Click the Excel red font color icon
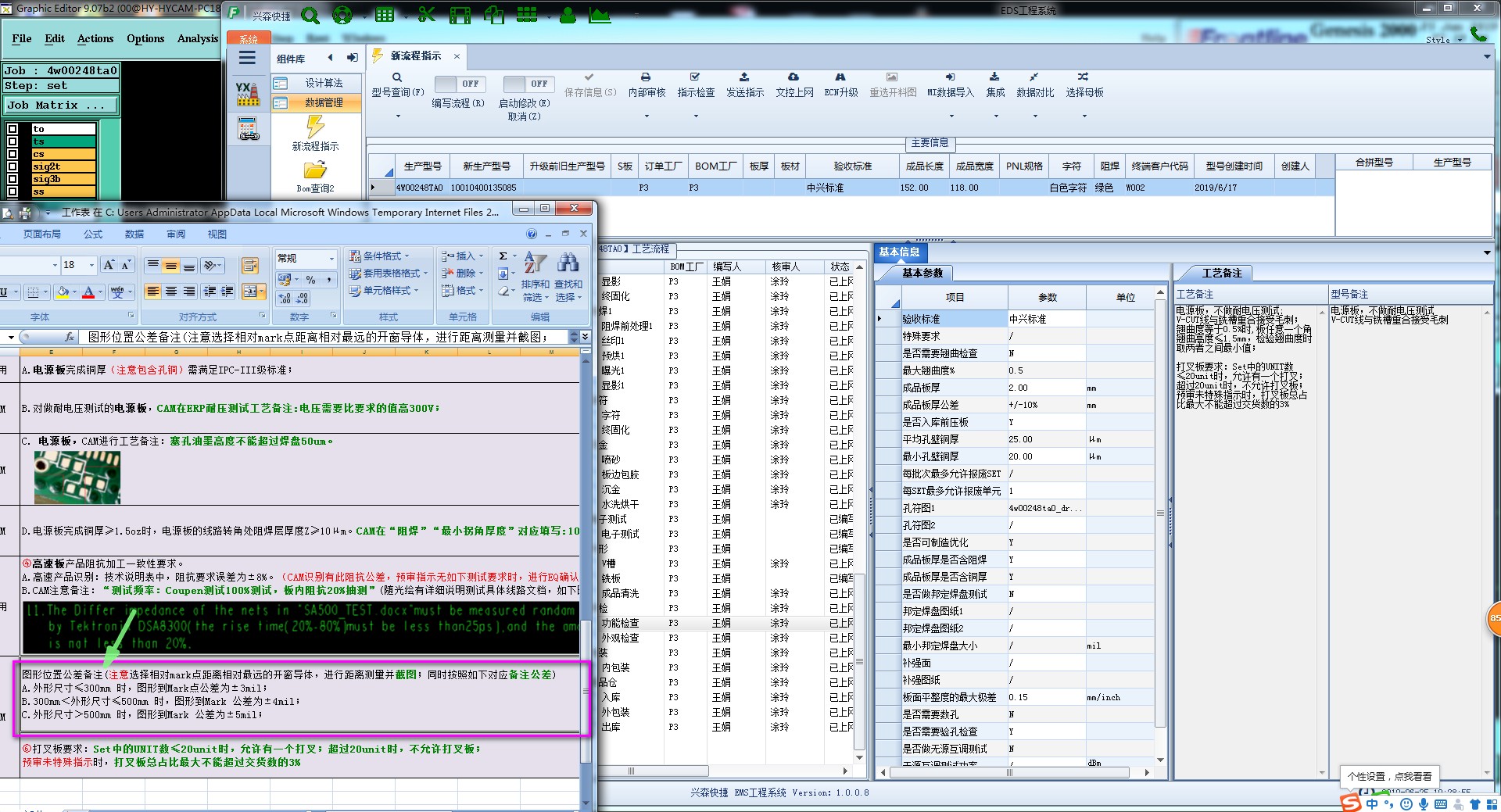 click(x=89, y=292)
